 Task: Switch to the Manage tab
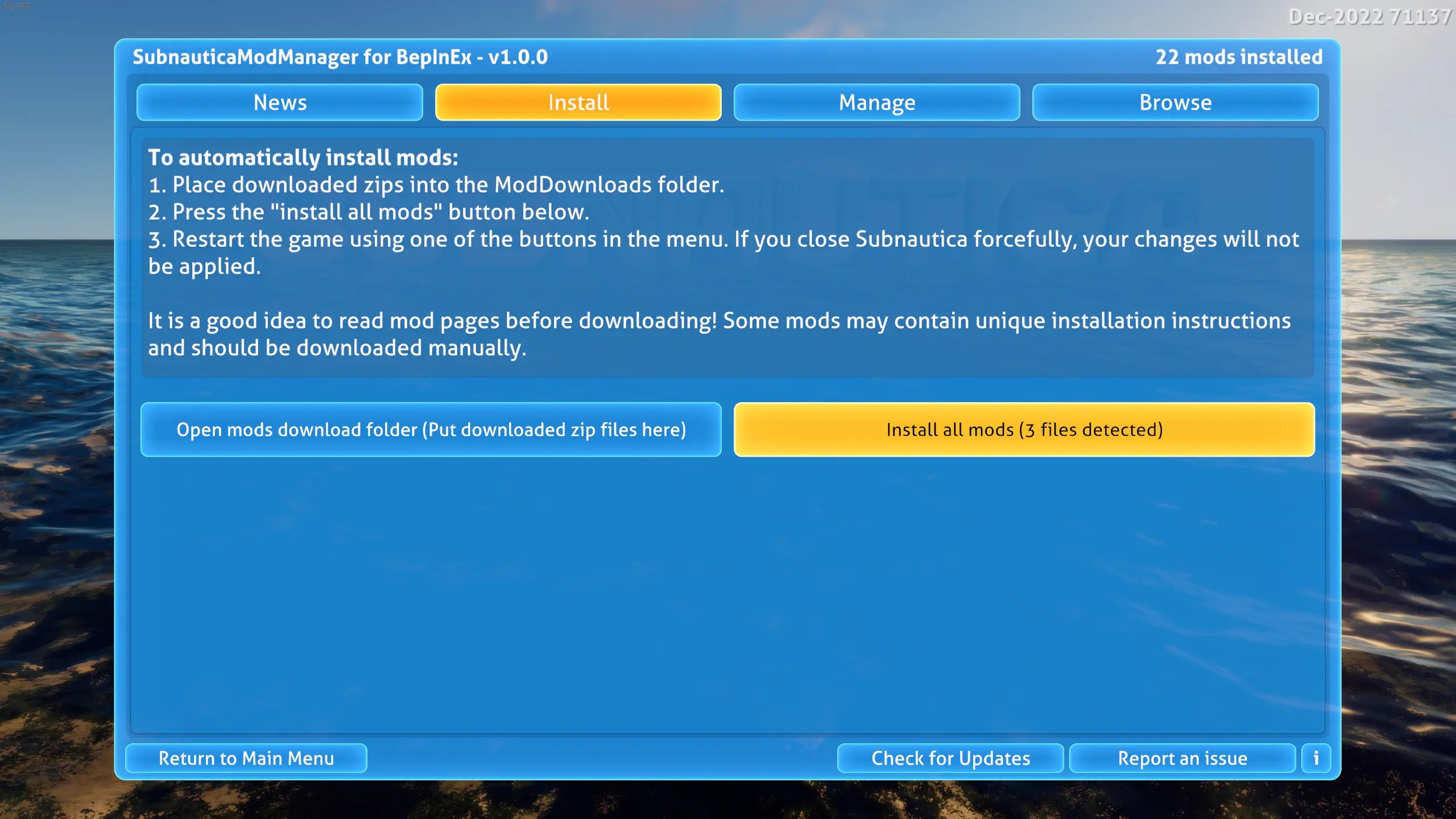pos(877,102)
